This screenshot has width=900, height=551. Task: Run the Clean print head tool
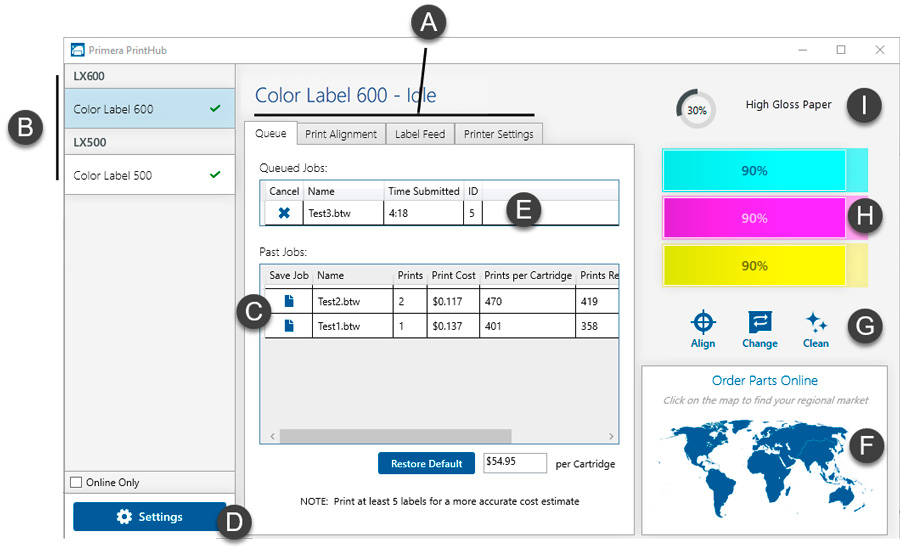[816, 329]
